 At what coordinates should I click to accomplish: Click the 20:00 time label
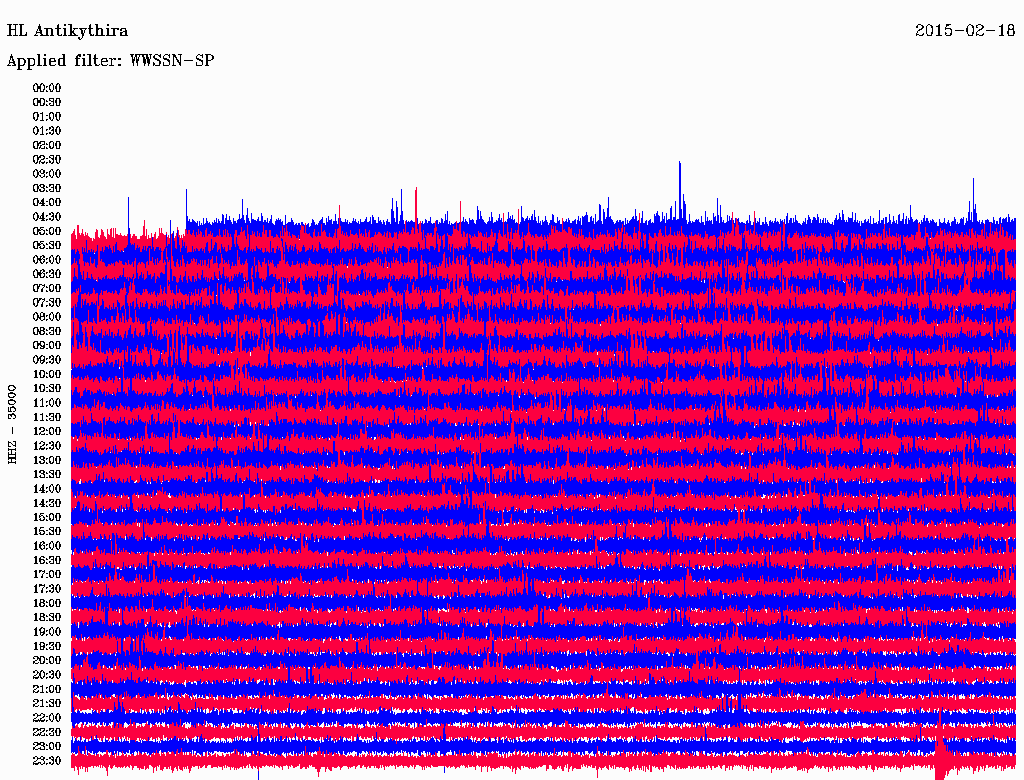tap(47, 660)
